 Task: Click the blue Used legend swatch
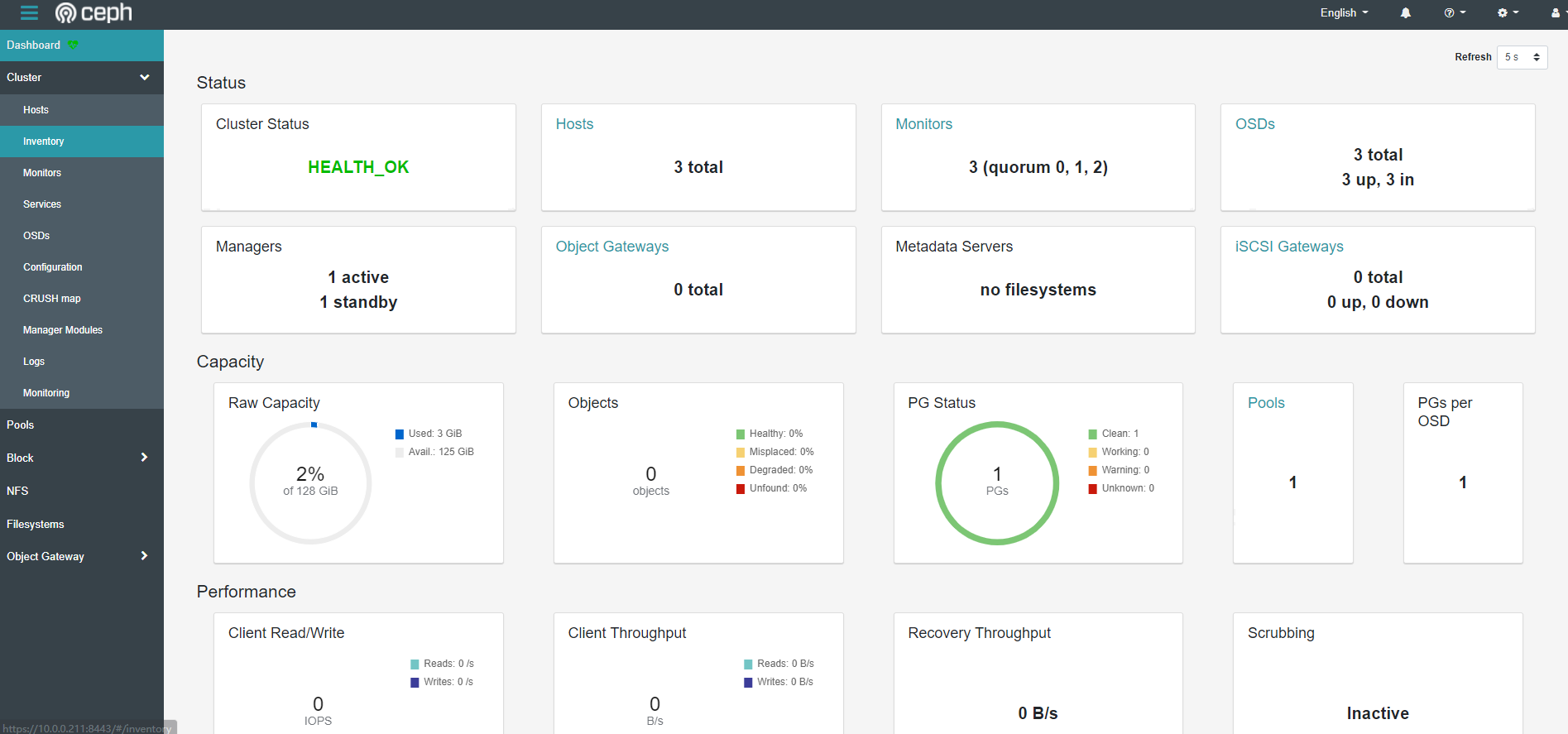[x=400, y=434]
